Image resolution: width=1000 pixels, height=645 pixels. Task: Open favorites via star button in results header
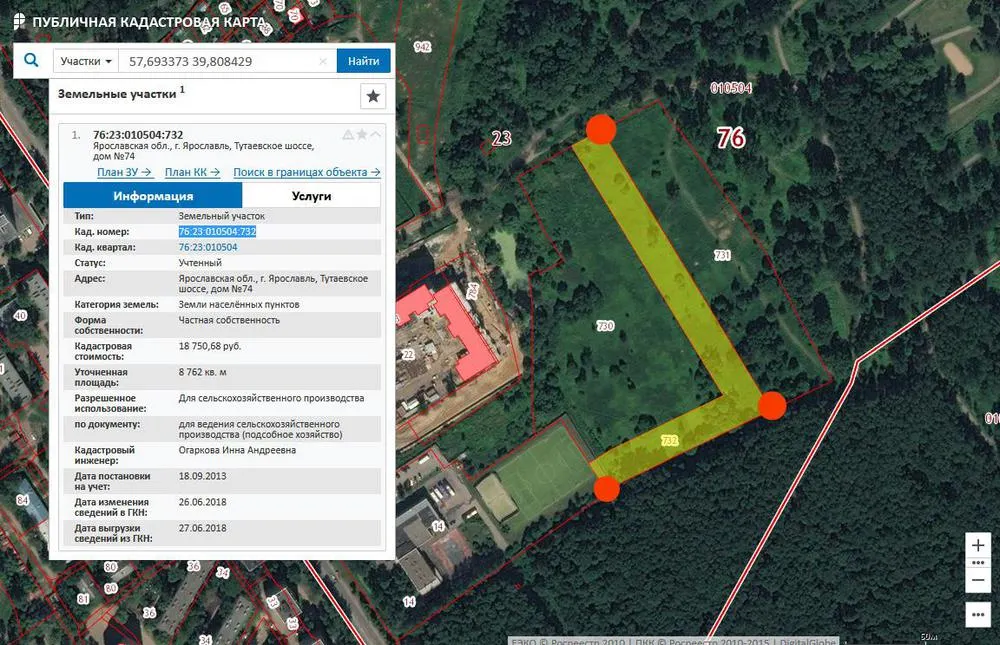tap(373, 96)
